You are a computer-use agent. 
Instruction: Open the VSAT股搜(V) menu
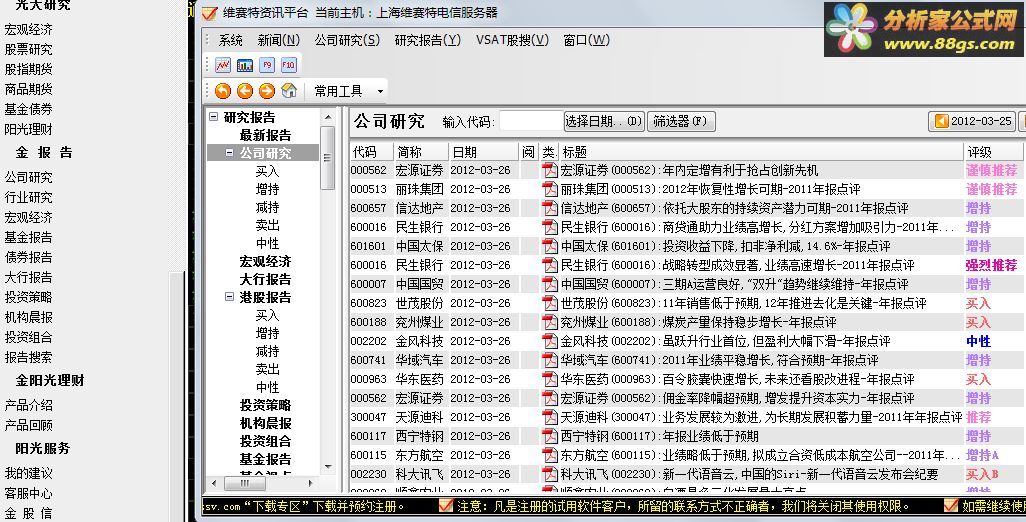click(512, 40)
